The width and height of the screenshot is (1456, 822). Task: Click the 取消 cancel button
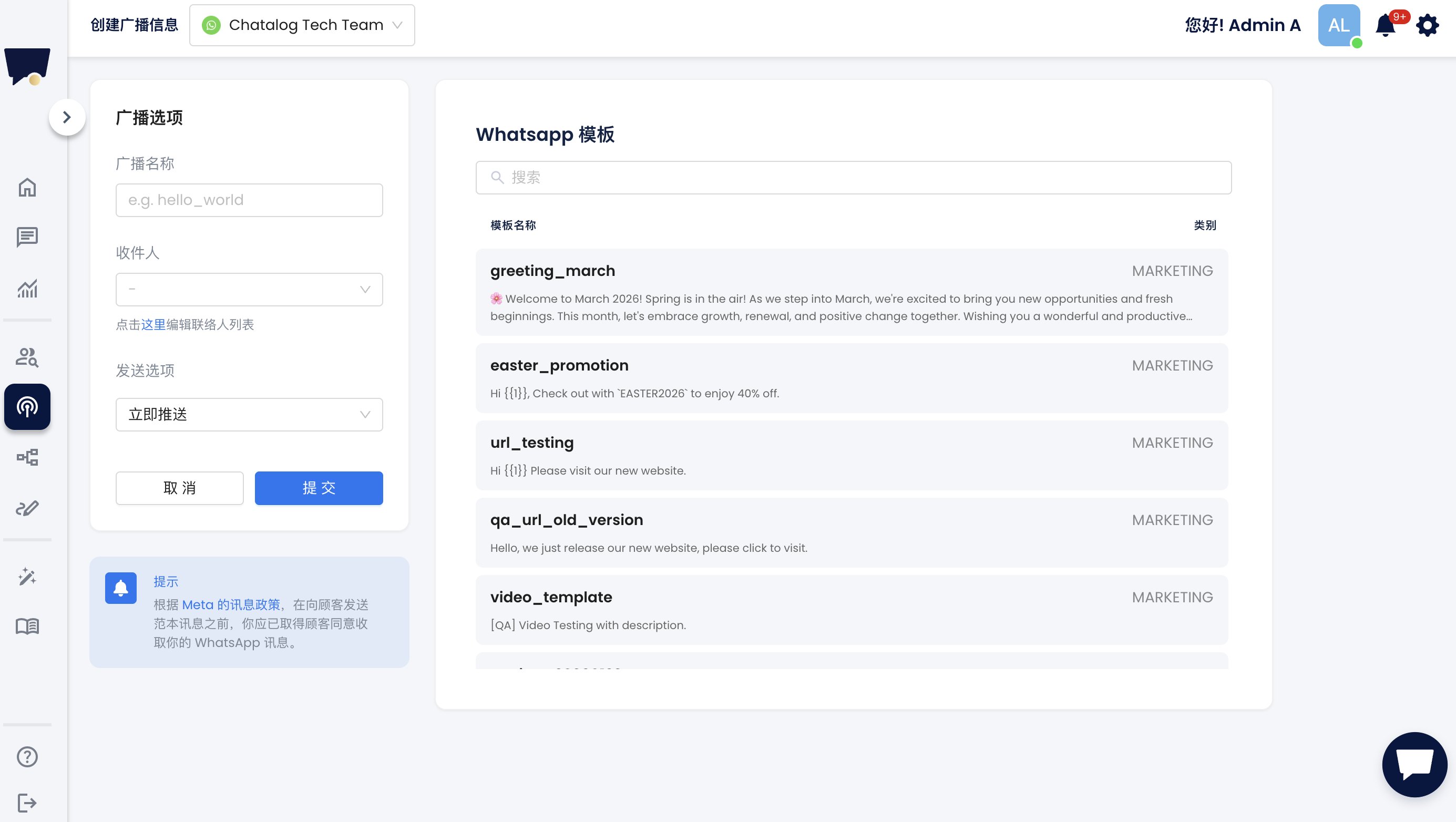click(x=179, y=488)
